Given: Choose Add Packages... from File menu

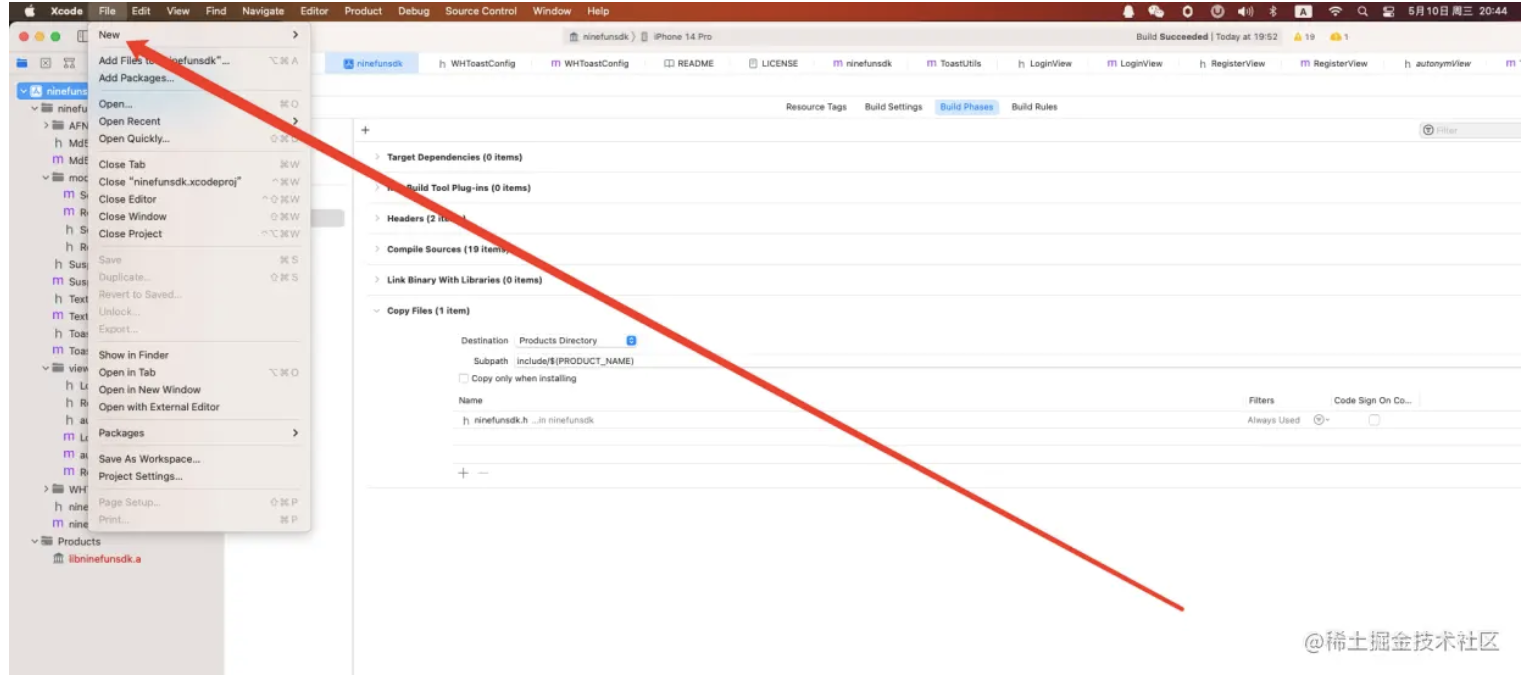Looking at the screenshot, I should point(198,78).
